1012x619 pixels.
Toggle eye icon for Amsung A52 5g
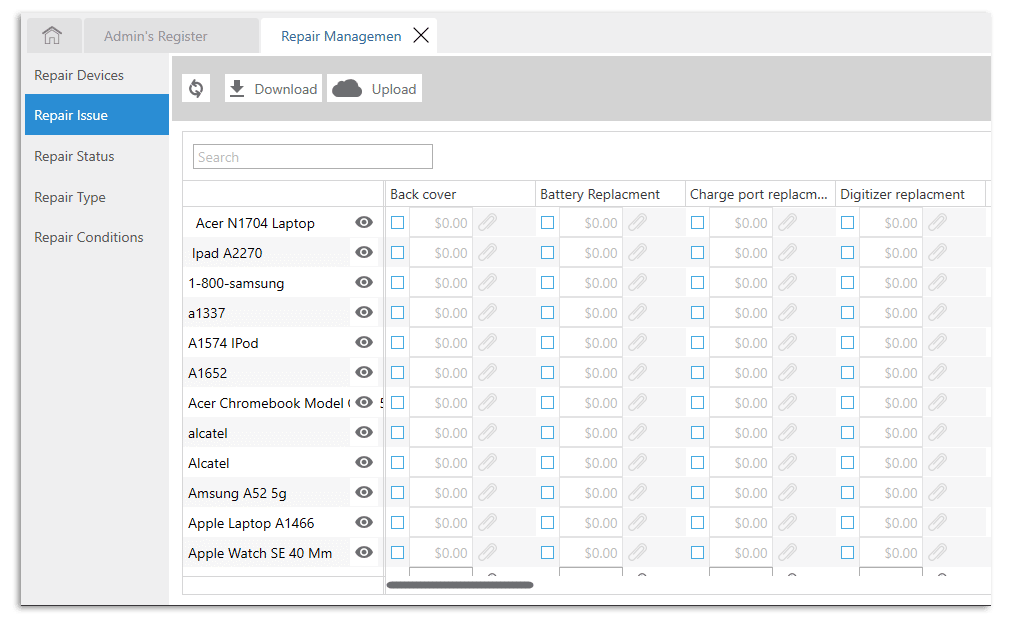(x=364, y=492)
